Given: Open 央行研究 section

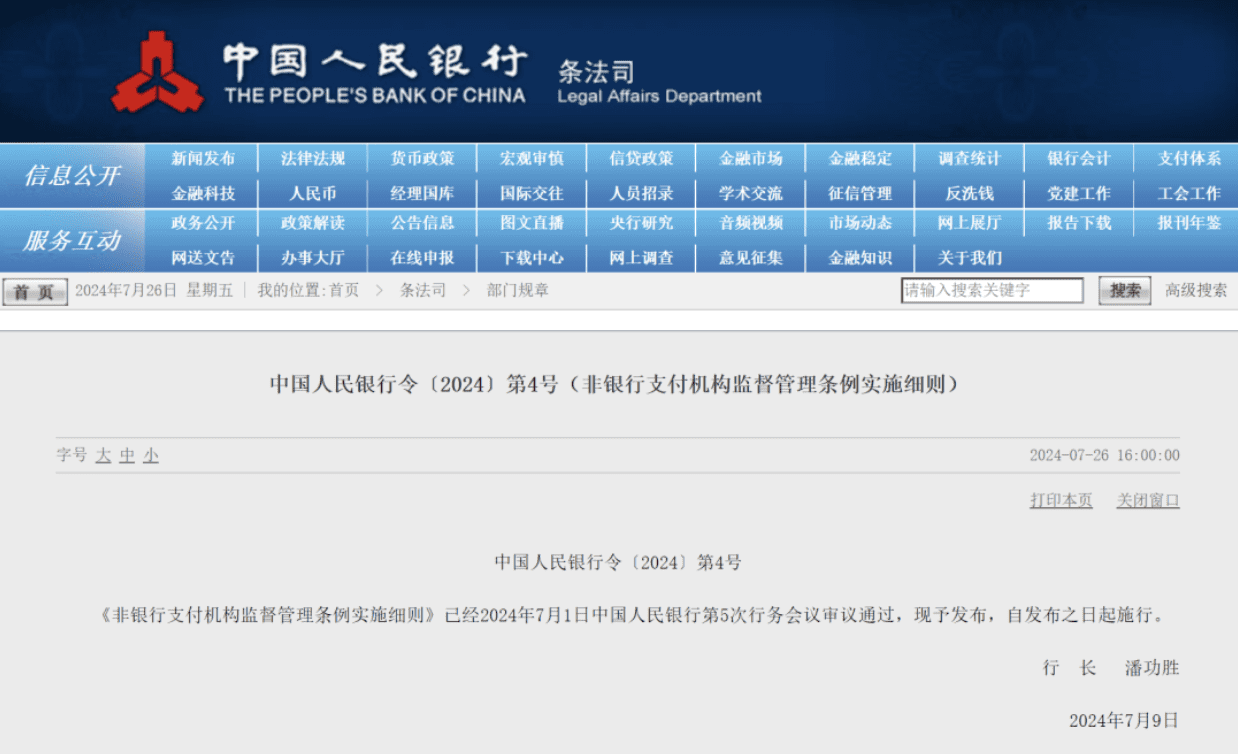Looking at the screenshot, I should [x=641, y=223].
